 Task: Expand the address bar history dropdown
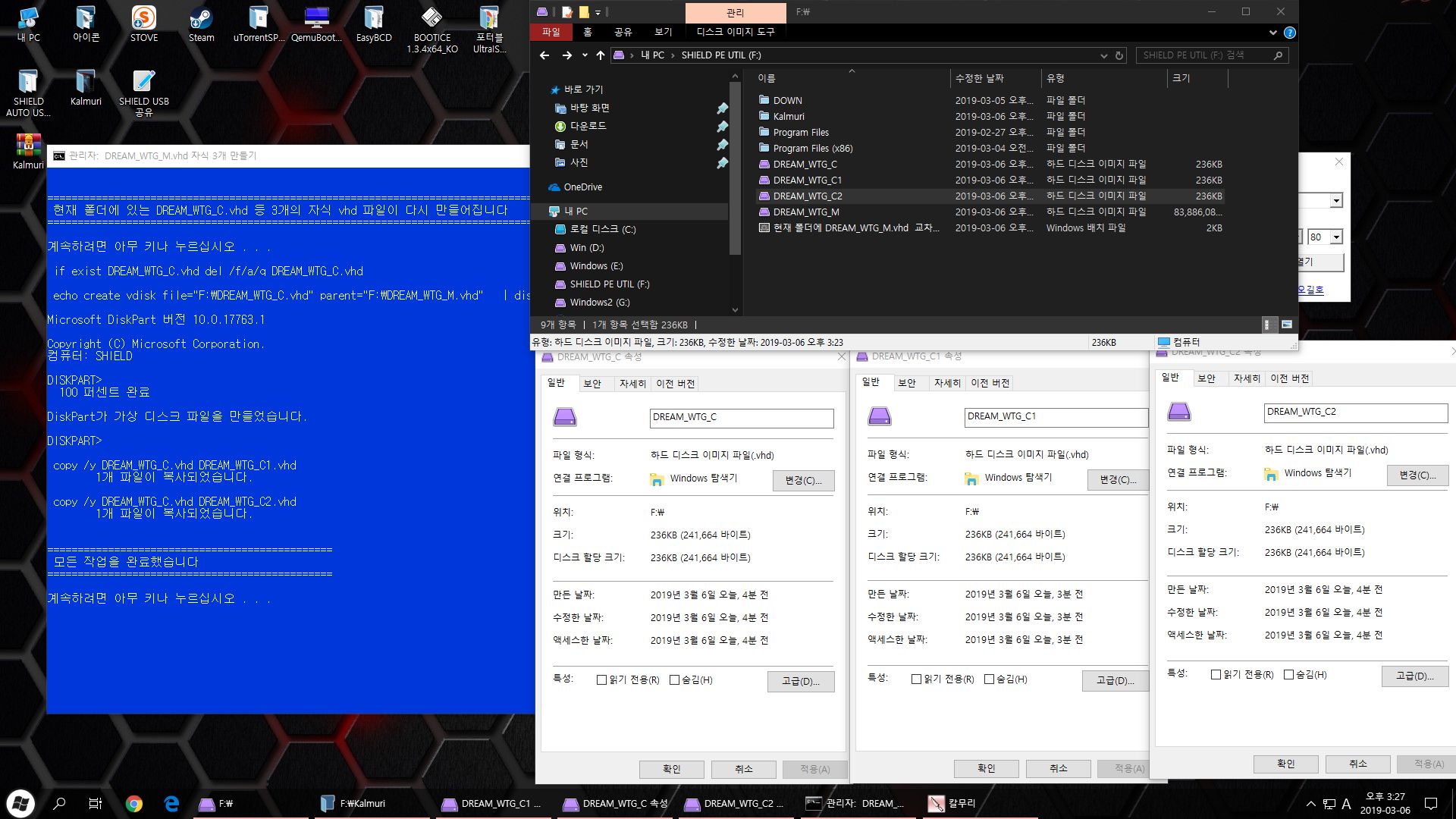pos(1103,55)
